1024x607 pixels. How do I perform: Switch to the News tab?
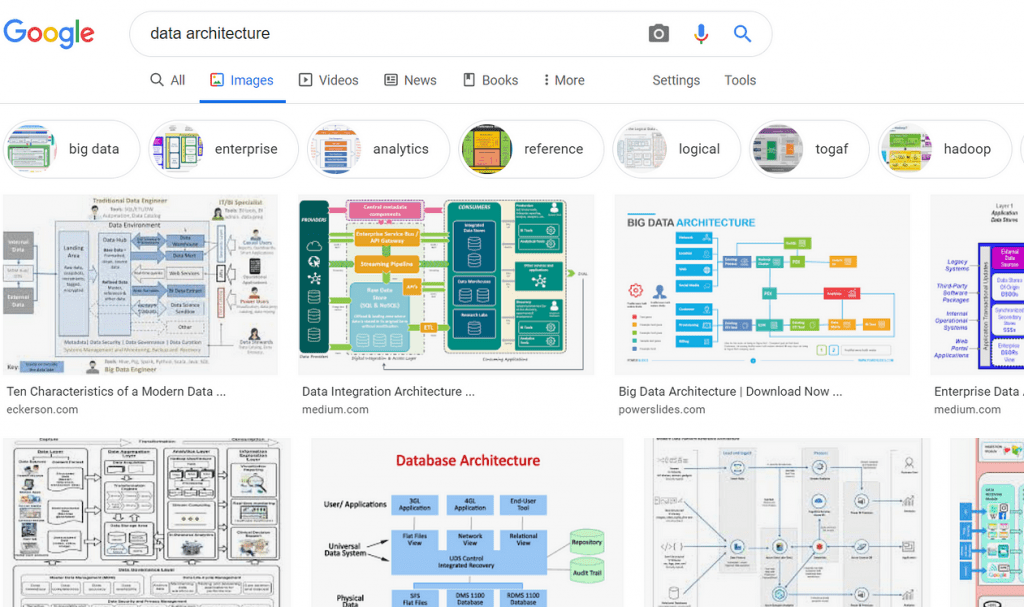click(x=410, y=80)
